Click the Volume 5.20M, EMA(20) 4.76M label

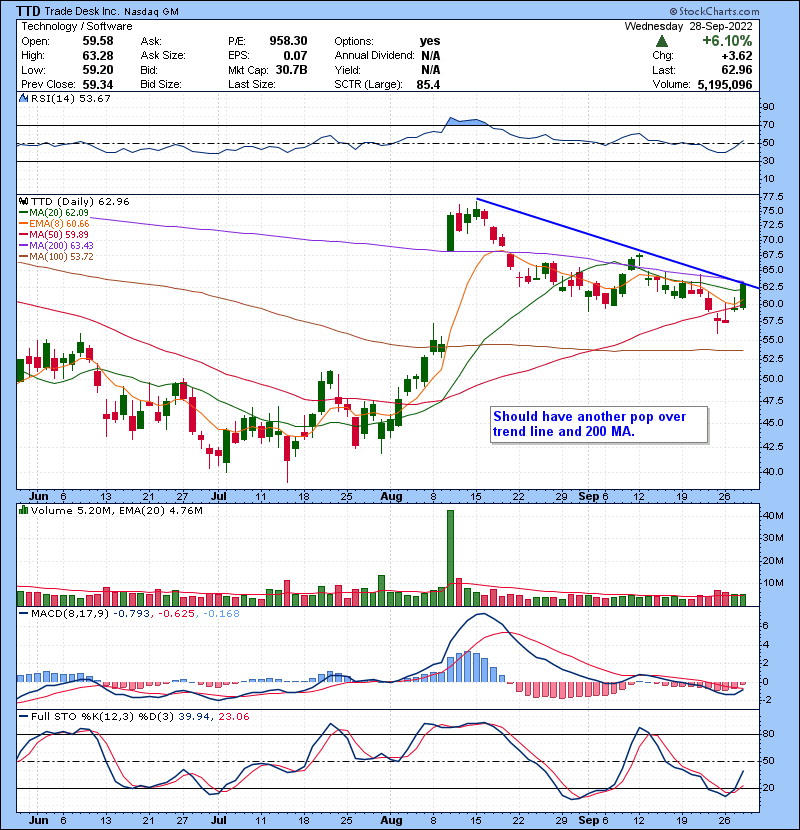[116, 511]
